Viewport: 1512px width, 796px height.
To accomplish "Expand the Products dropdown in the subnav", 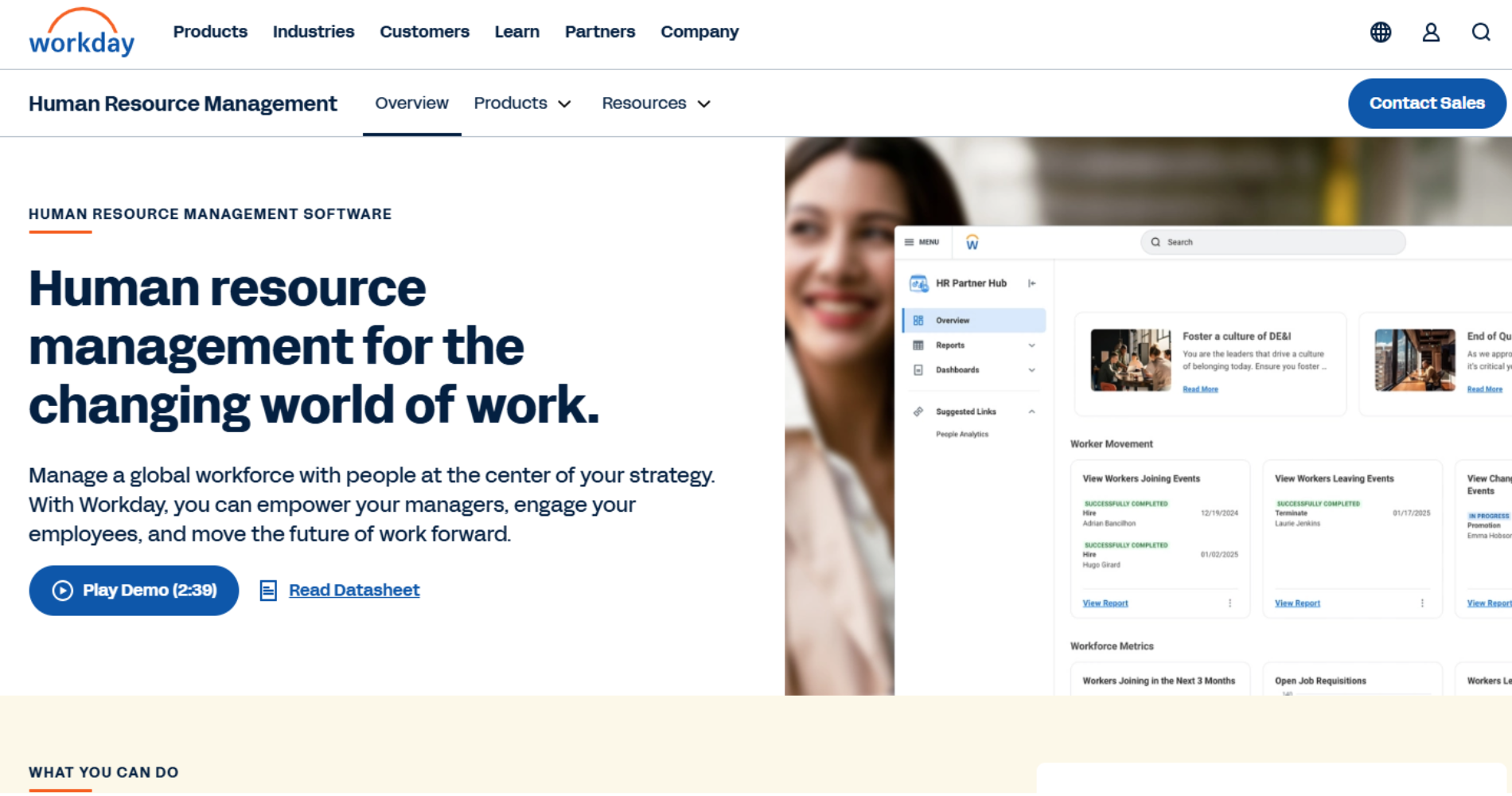I will 522,103.
